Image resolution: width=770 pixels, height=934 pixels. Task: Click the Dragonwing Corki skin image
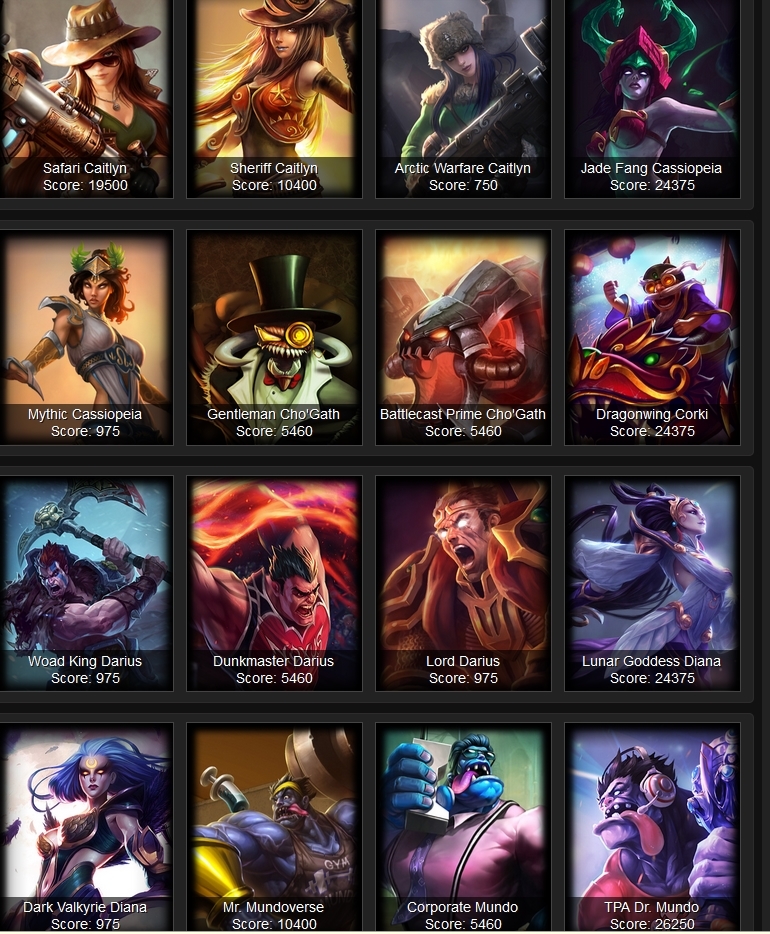click(x=652, y=337)
